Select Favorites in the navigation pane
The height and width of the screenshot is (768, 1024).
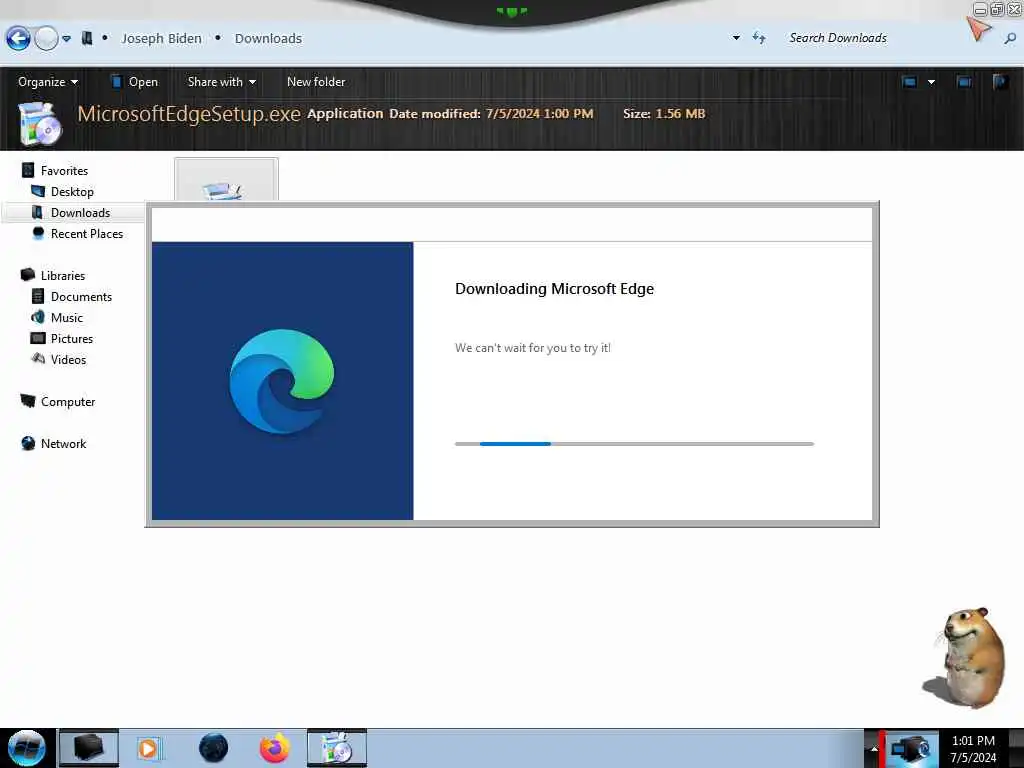tap(64, 170)
